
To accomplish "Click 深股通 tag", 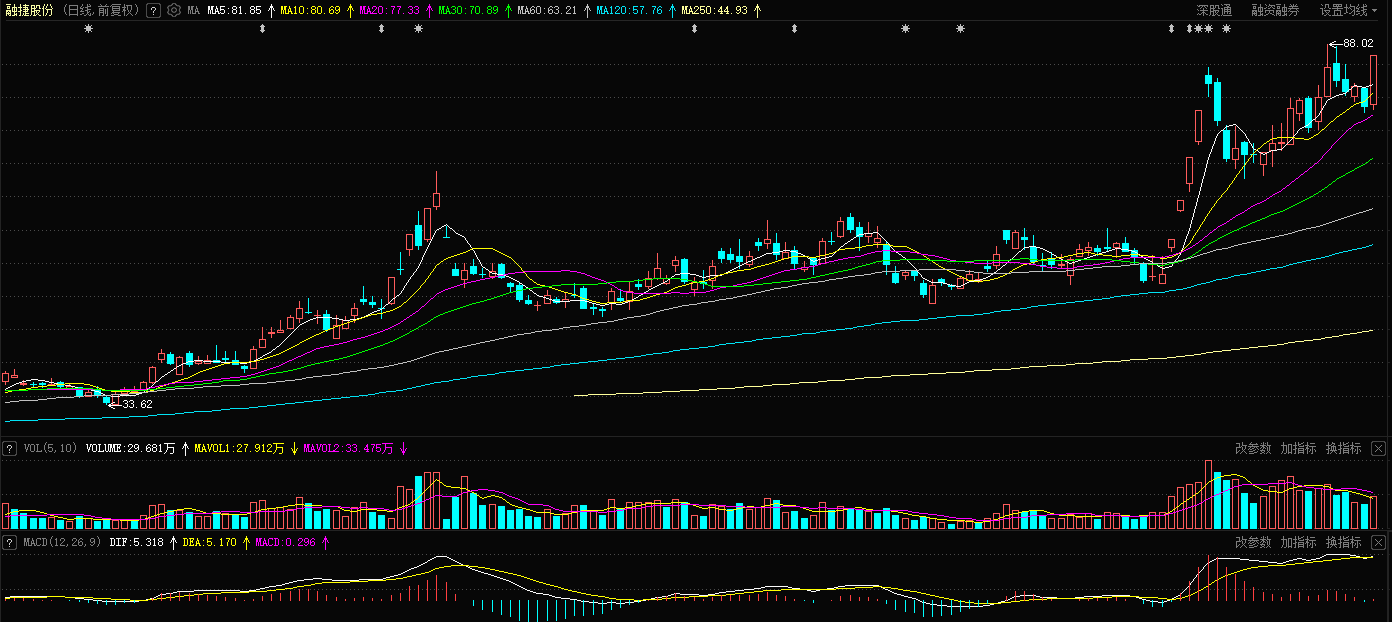I will 1214,10.
